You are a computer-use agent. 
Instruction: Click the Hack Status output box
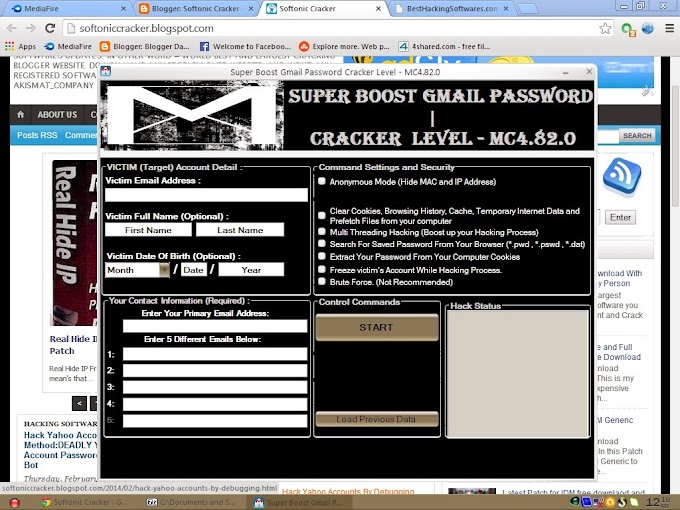point(518,373)
